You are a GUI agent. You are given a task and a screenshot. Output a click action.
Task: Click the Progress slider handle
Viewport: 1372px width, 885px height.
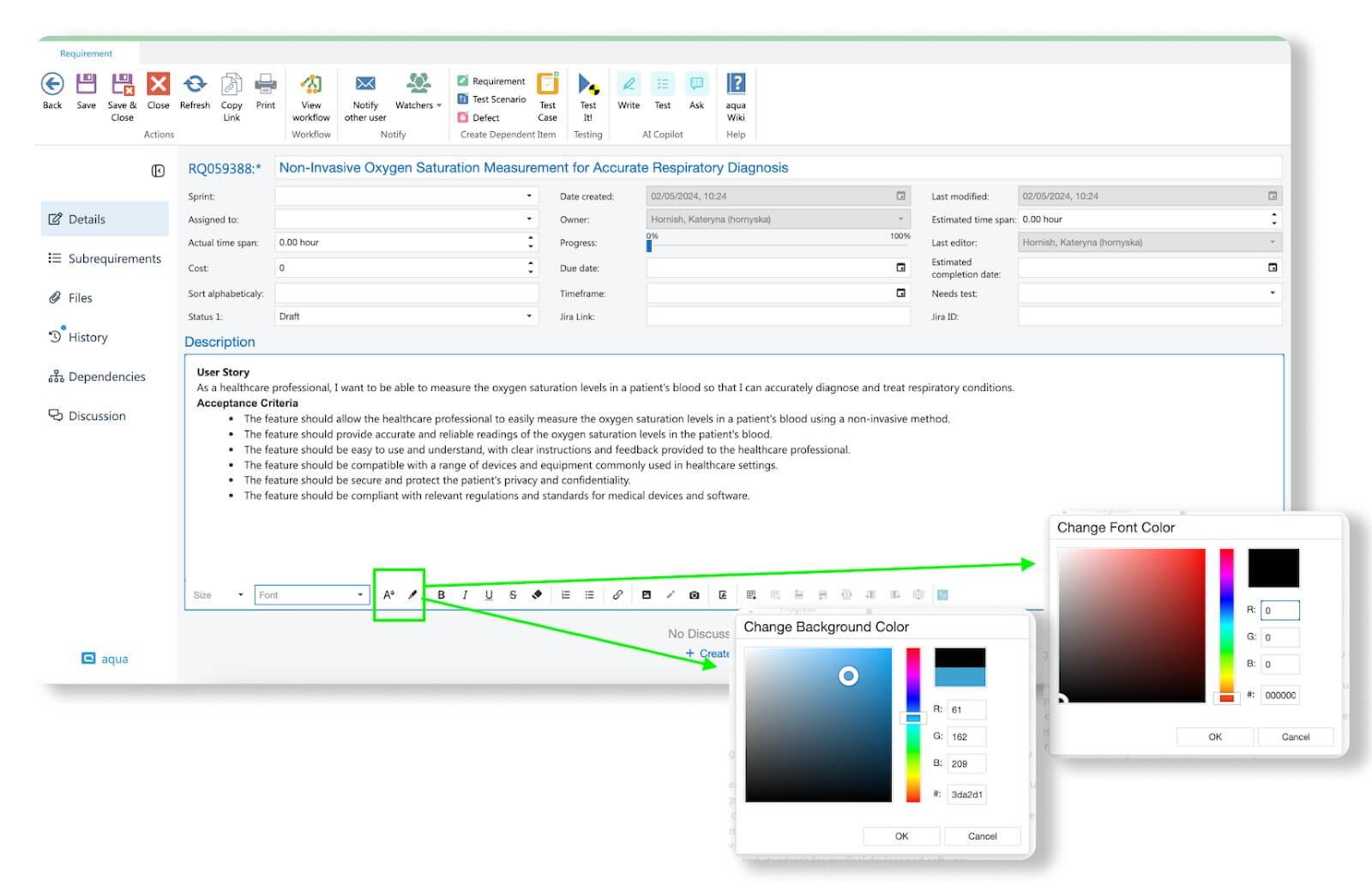click(649, 246)
